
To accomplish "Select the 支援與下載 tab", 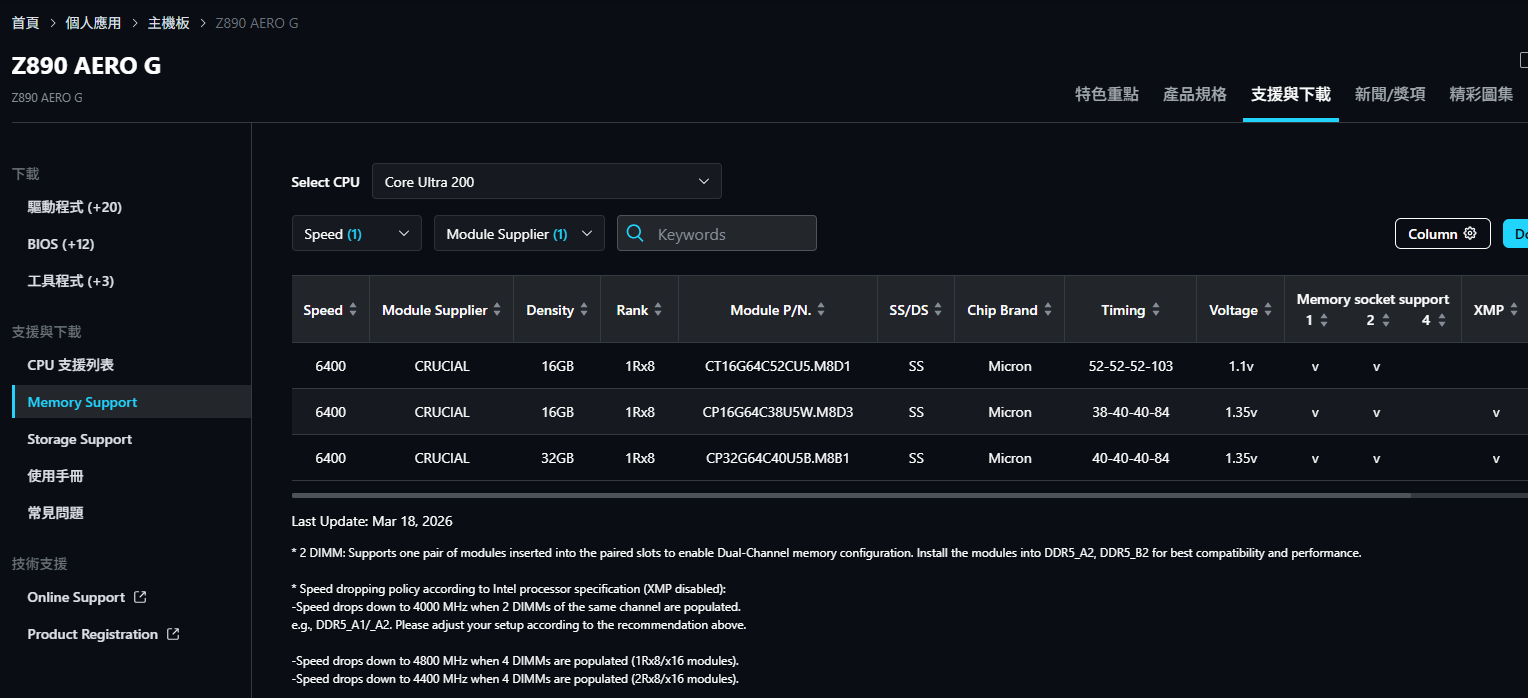I will (x=1291, y=94).
